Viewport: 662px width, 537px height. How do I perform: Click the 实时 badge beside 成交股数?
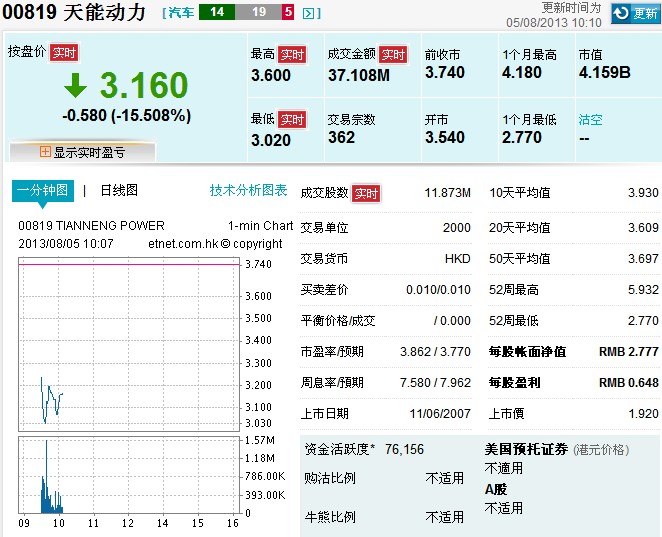click(x=366, y=194)
